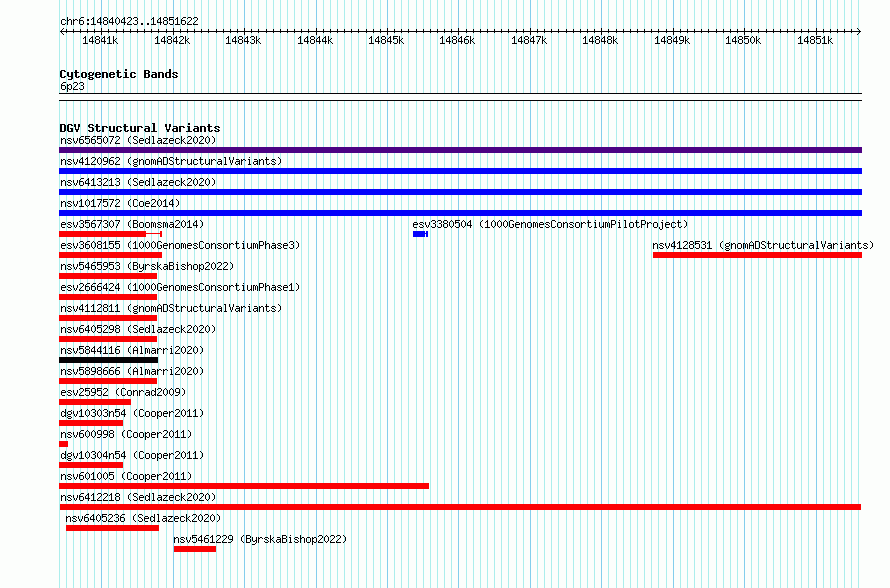
Task: Click the blue bar under nsv6413213
Action: [x=460, y=192]
